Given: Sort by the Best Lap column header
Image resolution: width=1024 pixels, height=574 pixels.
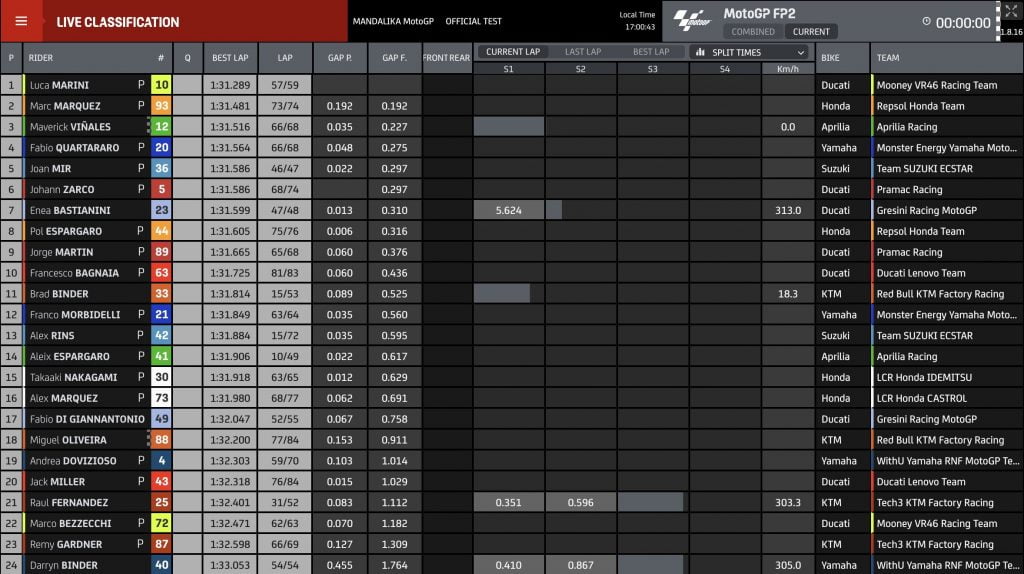Looking at the screenshot, I should pyautogui.click(x=230, y=58).
